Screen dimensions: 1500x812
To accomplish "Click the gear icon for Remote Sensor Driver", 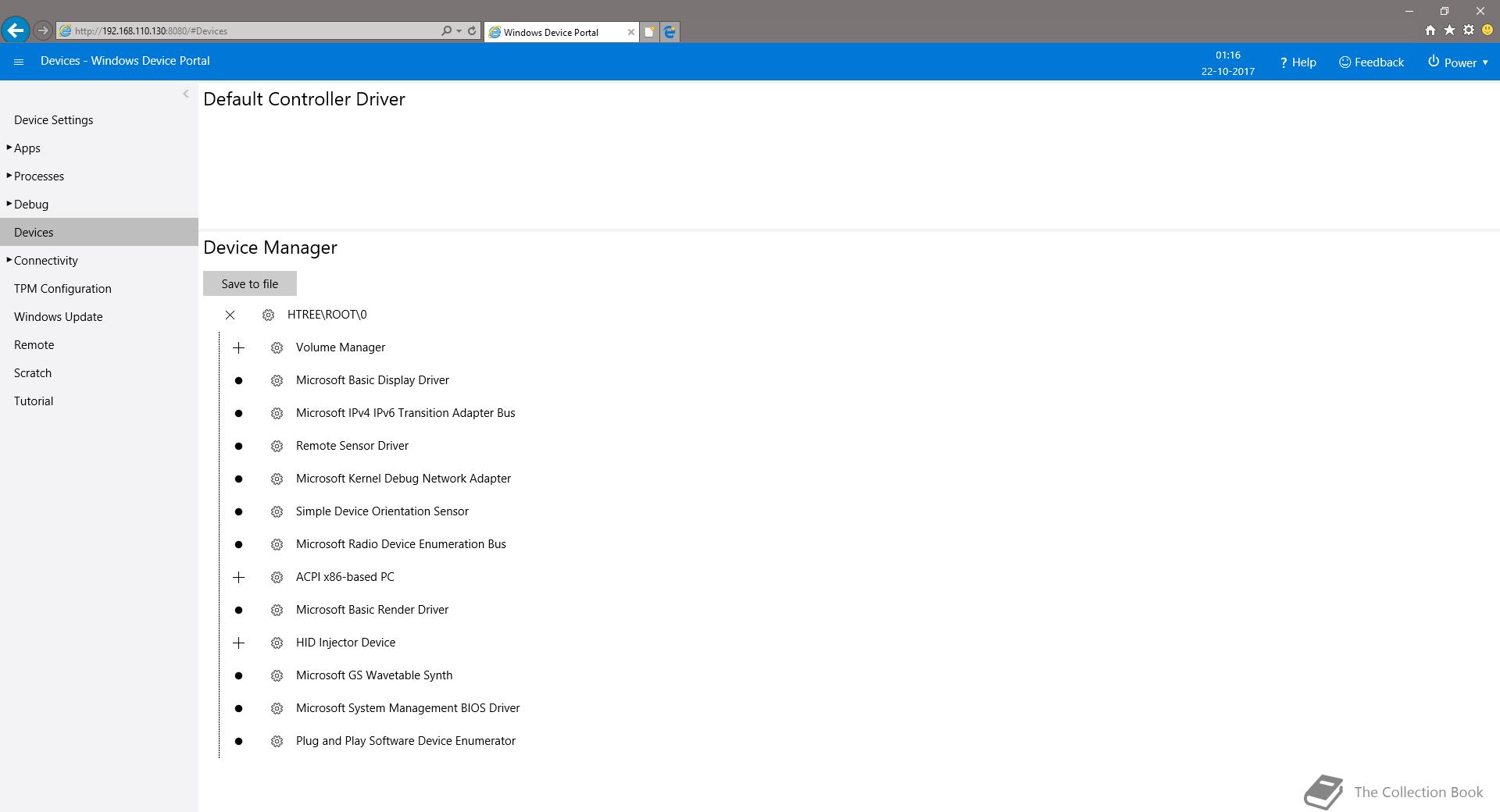I will tap(277, 446).
